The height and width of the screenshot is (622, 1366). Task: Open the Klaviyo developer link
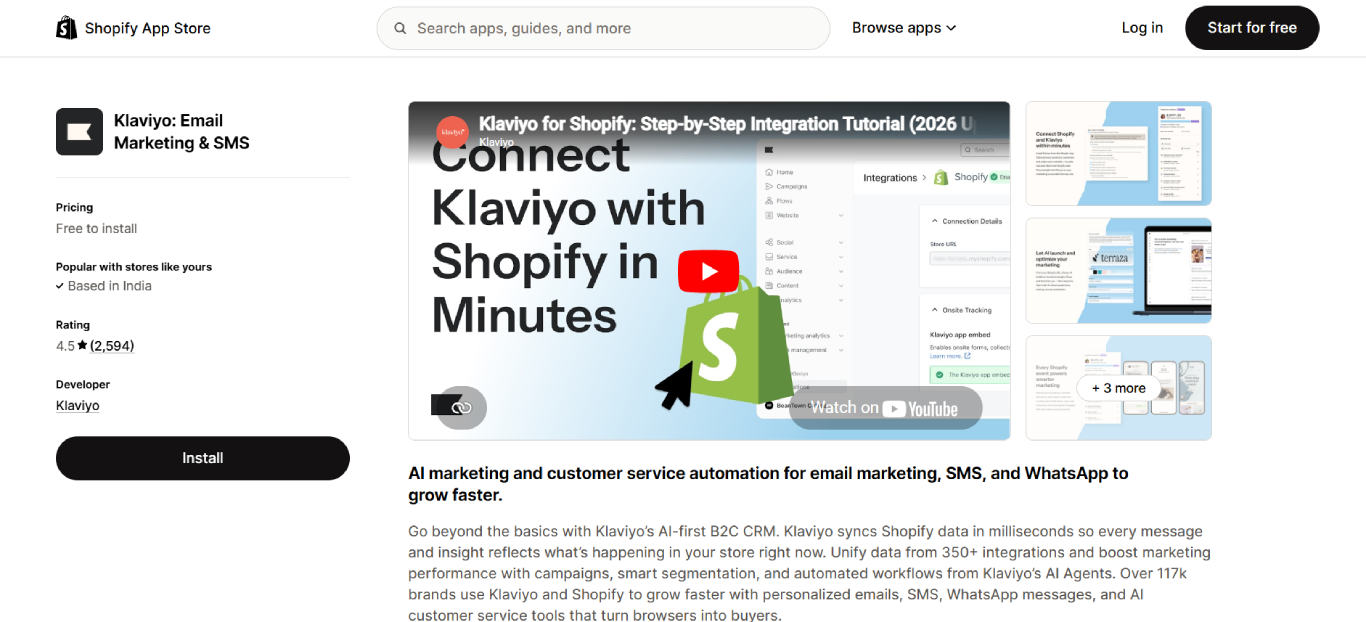(77, 404)
